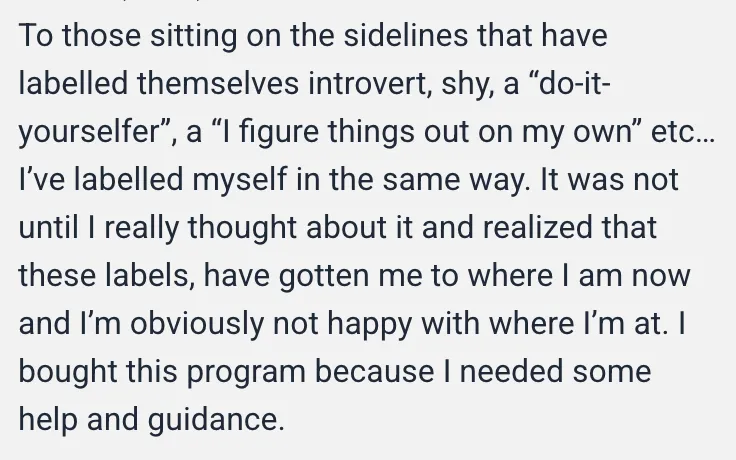This screenshot has height=460, width=736.
Task: Click the word "needed" in the text
Action: [511, 371]
